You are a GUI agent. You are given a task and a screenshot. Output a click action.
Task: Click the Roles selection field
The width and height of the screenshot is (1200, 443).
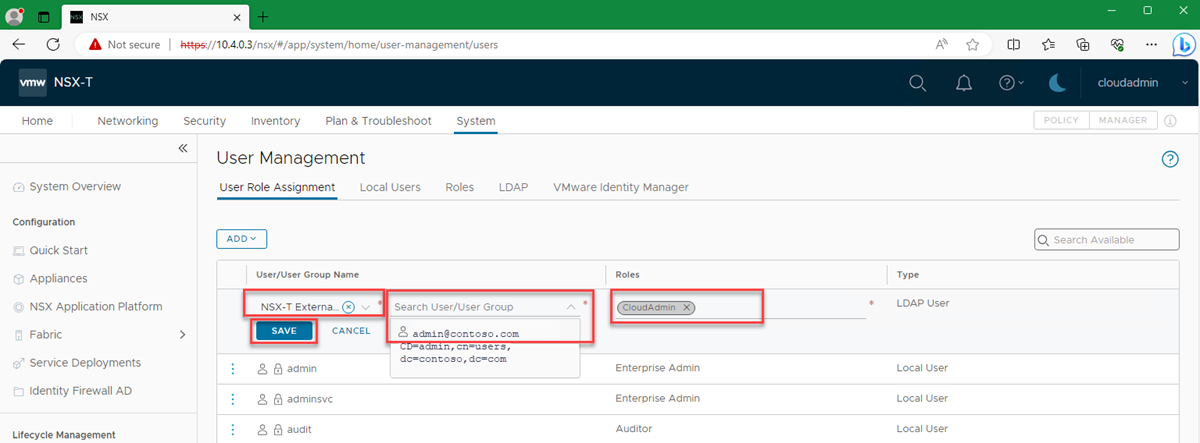tap(740, 307)
